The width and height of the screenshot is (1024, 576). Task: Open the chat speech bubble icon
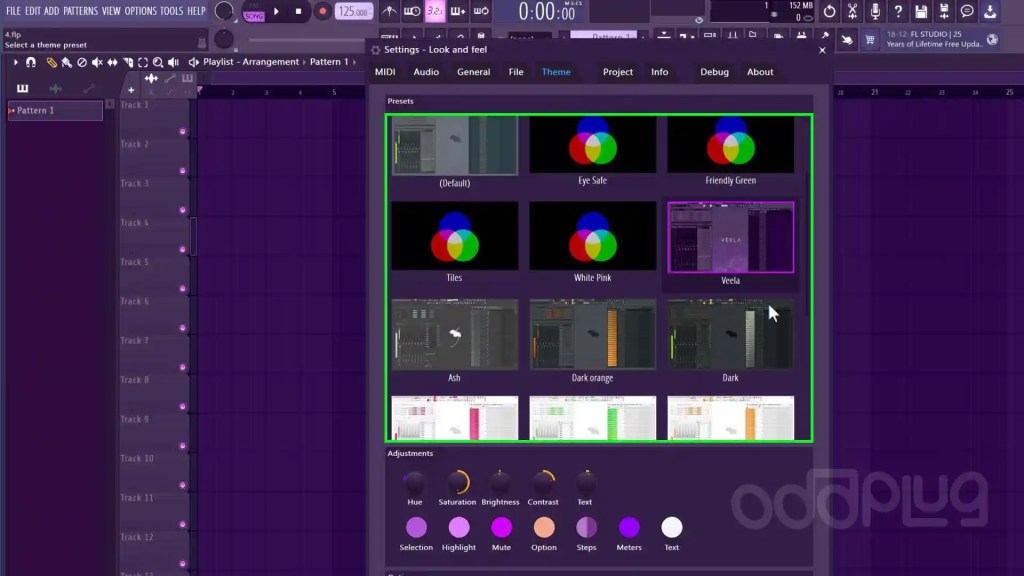click(x=967, y=11)
